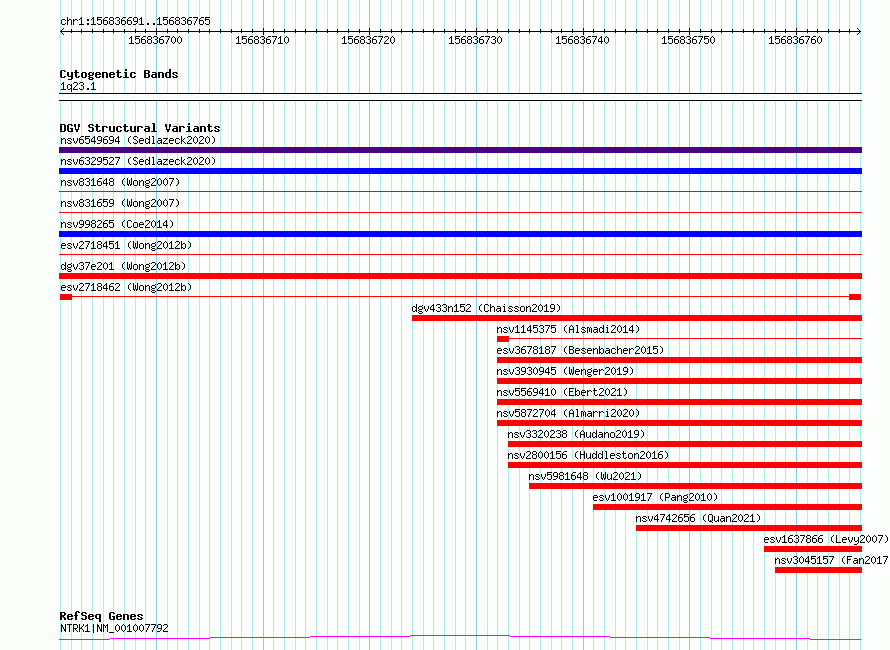
Task: Click the nsv998265 (Coe2014) label
Action: (117, 224)
